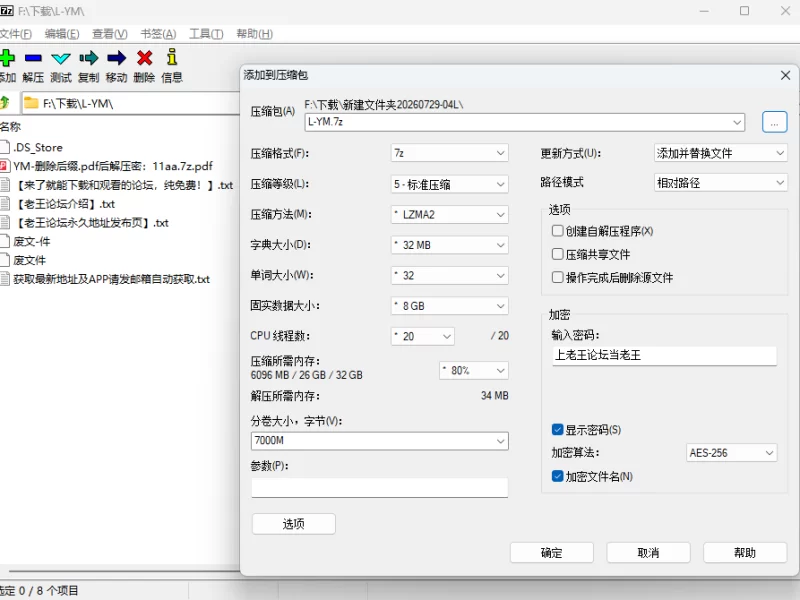Click the browse '...' button for archive path
The image size is (800, 600).
774,122
